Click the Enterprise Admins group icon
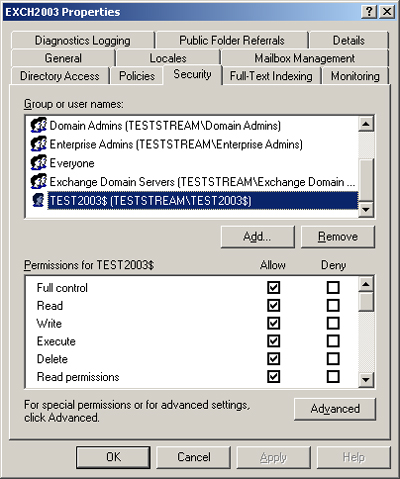 point(38,144)
